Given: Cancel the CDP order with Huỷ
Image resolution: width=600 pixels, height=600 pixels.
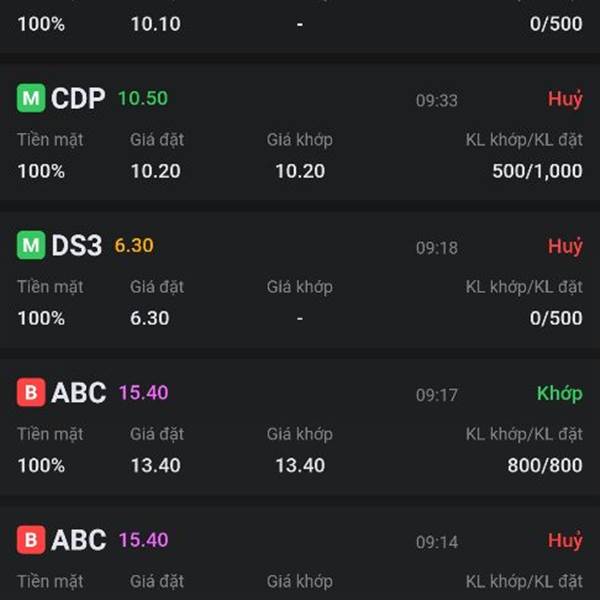Looking at the screenshot, I should point(565,99).
